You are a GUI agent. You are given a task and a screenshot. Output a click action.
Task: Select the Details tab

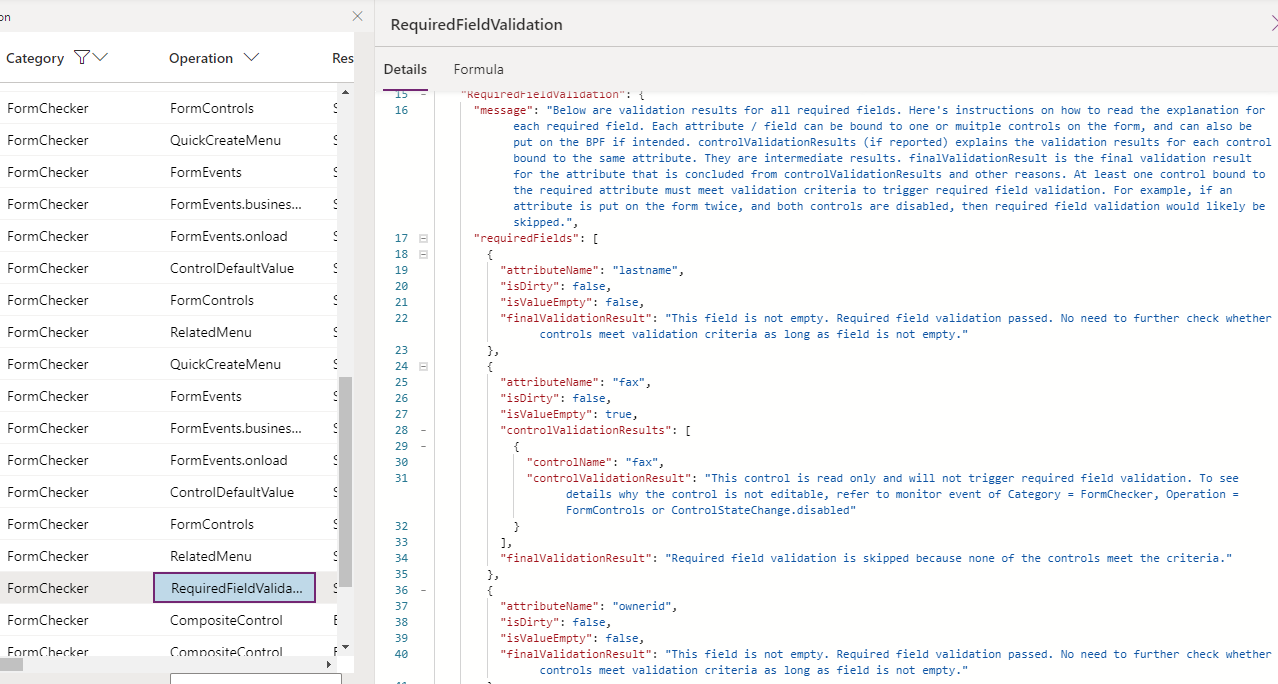click(405, 70)
